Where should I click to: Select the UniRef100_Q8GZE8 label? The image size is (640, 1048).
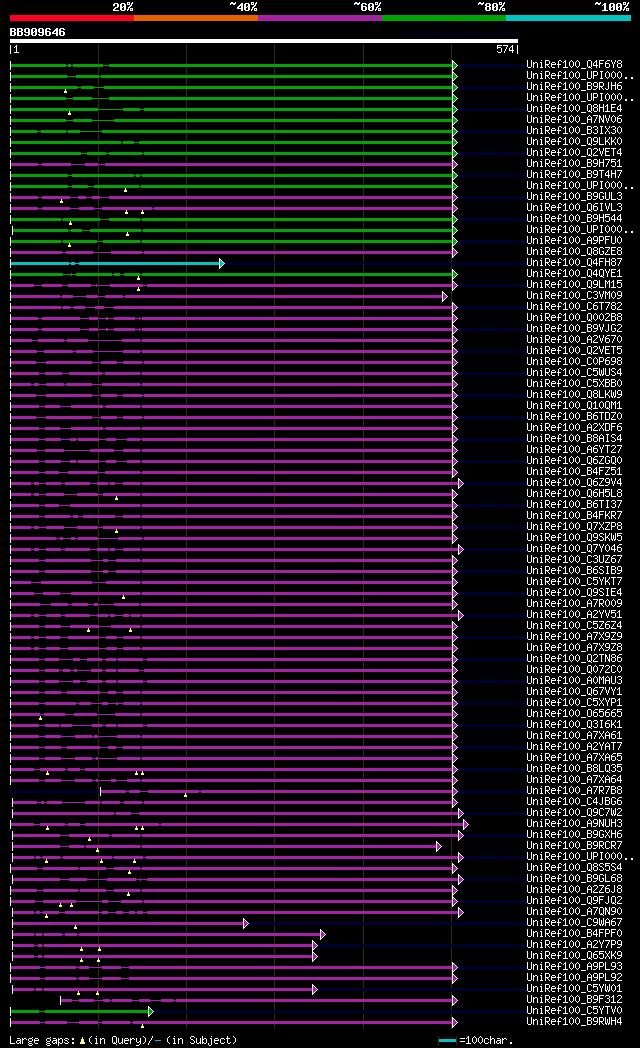tap(574, 252)
